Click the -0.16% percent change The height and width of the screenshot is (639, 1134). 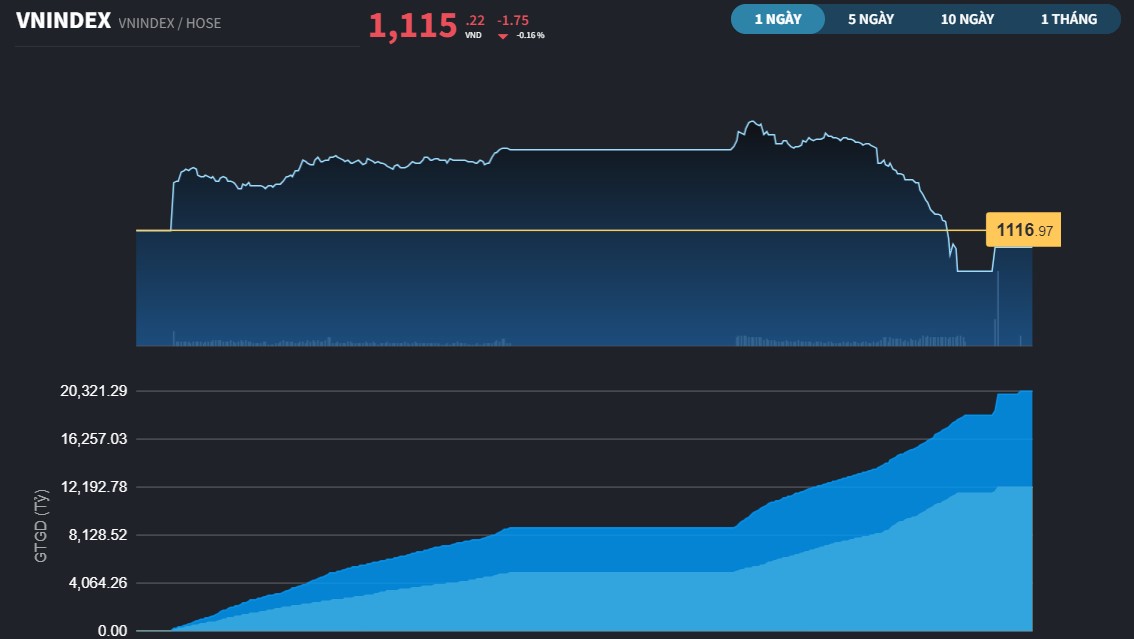tap(530, 35)
